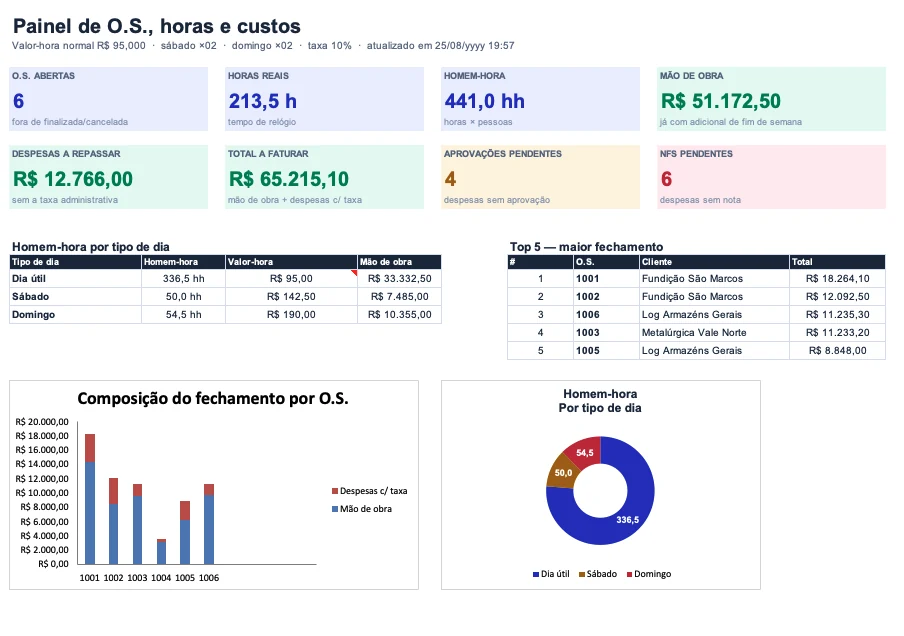
Task: Click the "54,5 hh" cell
Action: [x=183, y=315]
